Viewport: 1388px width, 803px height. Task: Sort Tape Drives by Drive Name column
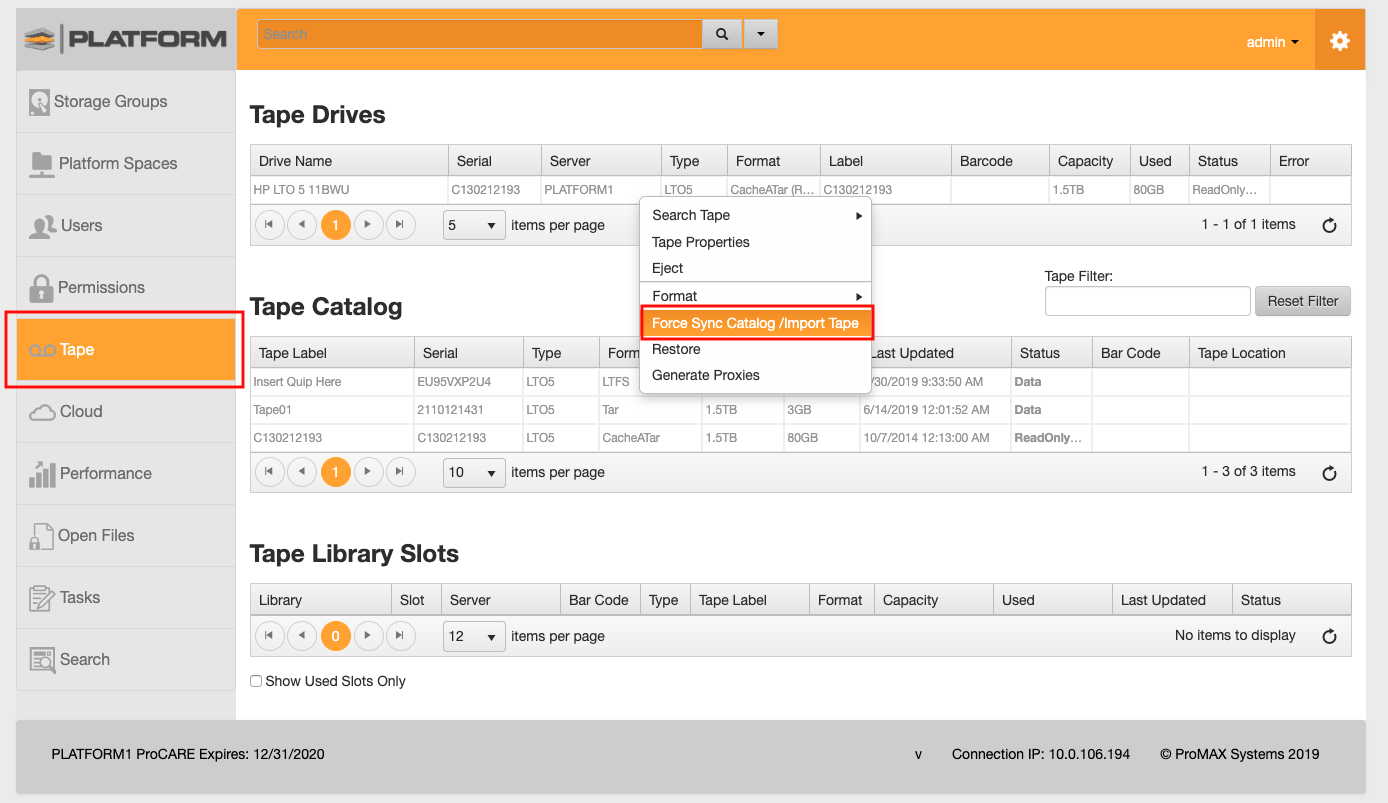350,161
